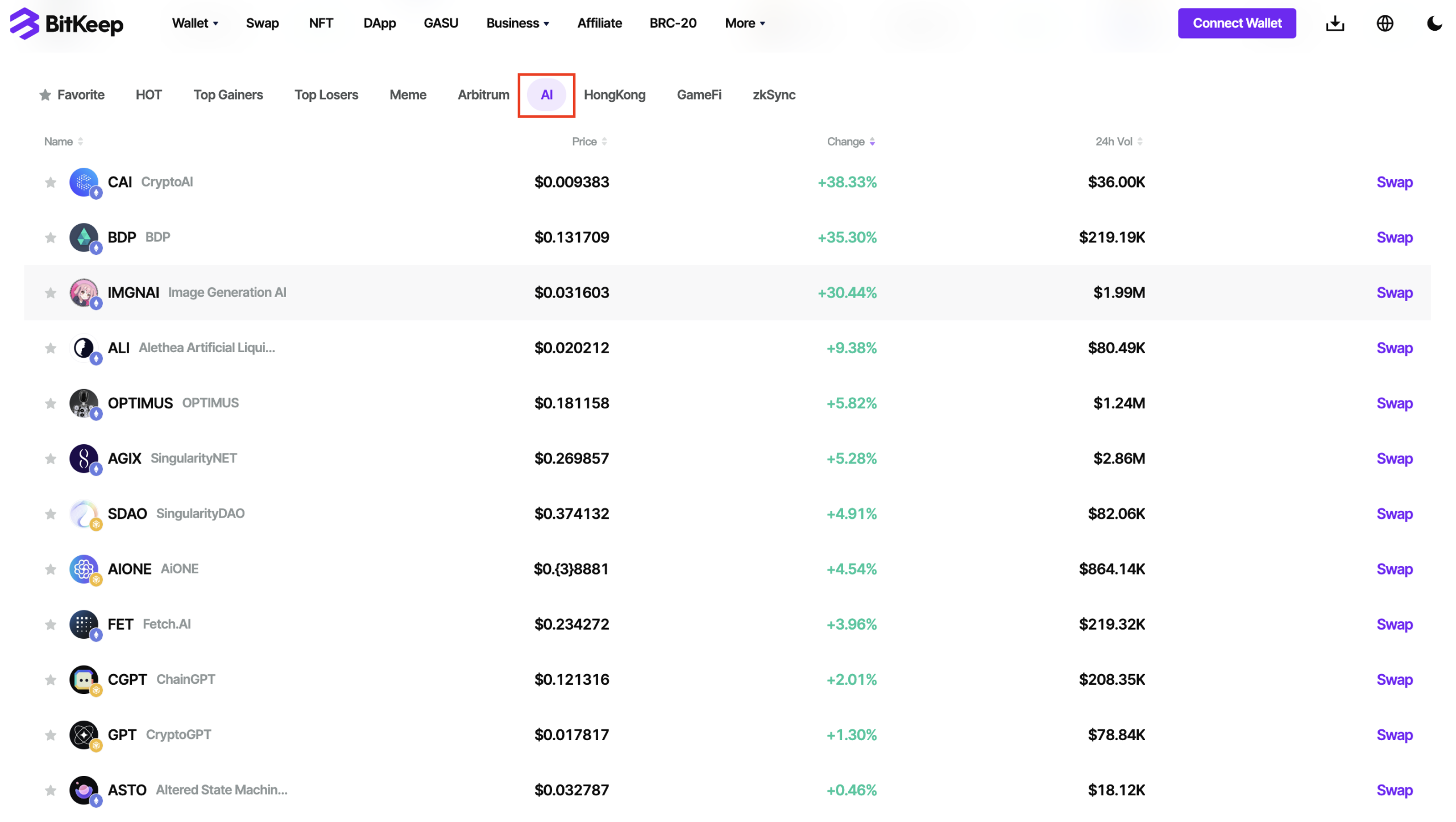Open the Business dropdown
Image resolution: width=1456 pixels, height=822 pixels.
[x=517, y=23]
